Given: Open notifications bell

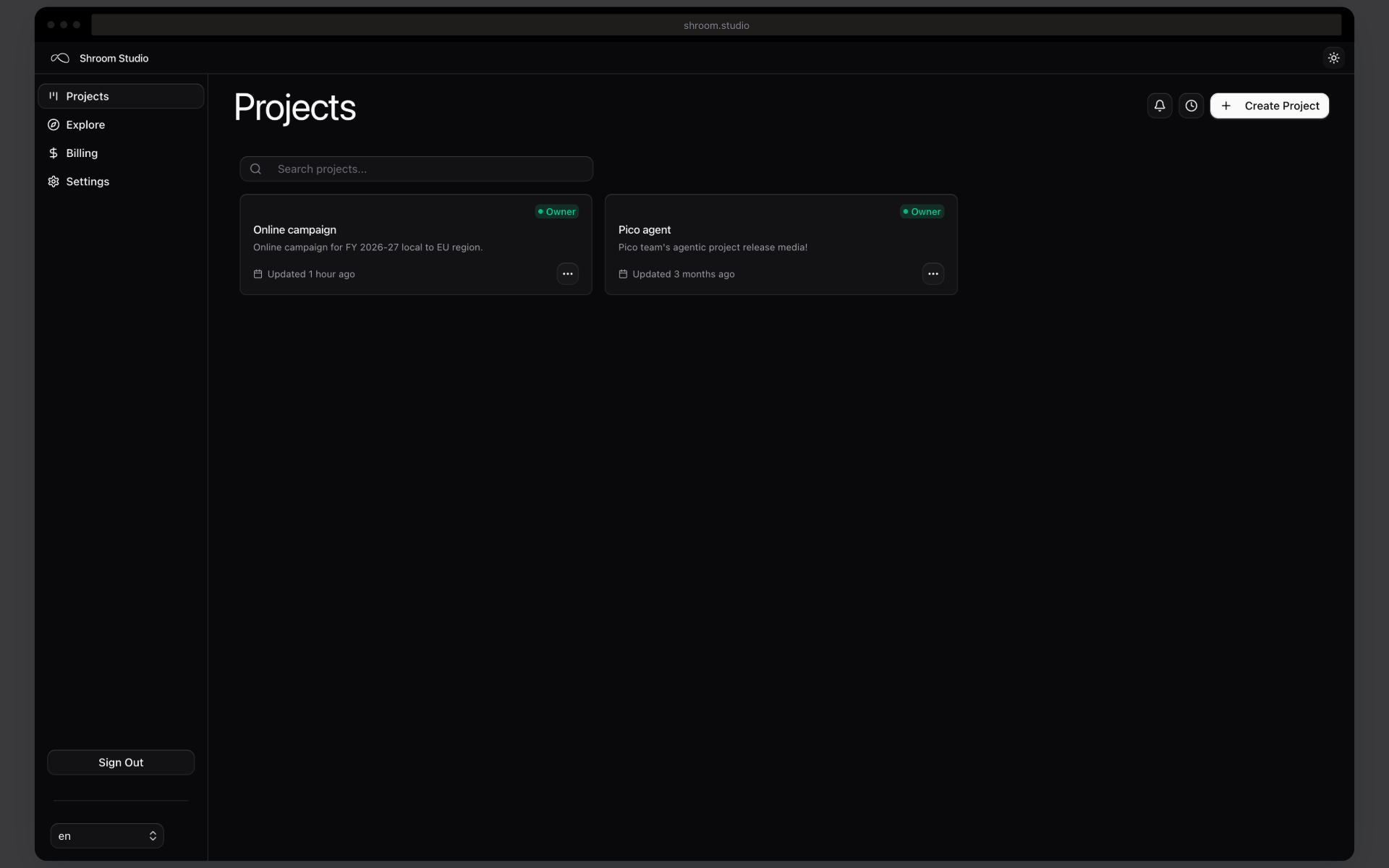Looking at the screenshot, I should pos(1160,106).
